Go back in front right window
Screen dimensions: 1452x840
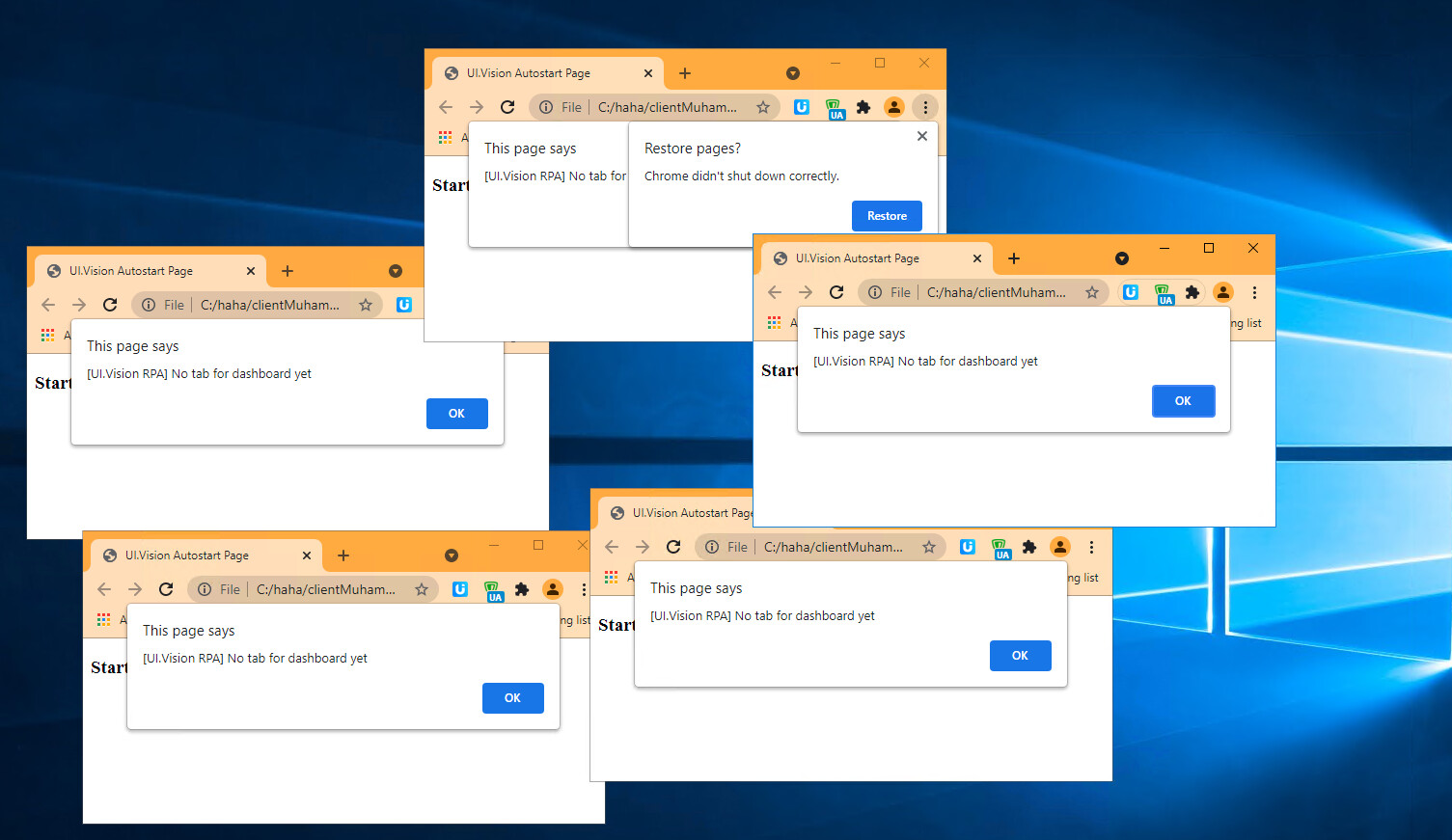pos(775,292)
